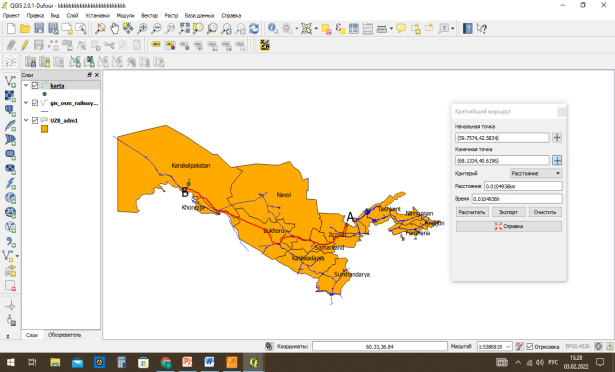Open Help Contents book icon
Image resolution: width=615 pixels, height=372 pixels.
(468, 28)
